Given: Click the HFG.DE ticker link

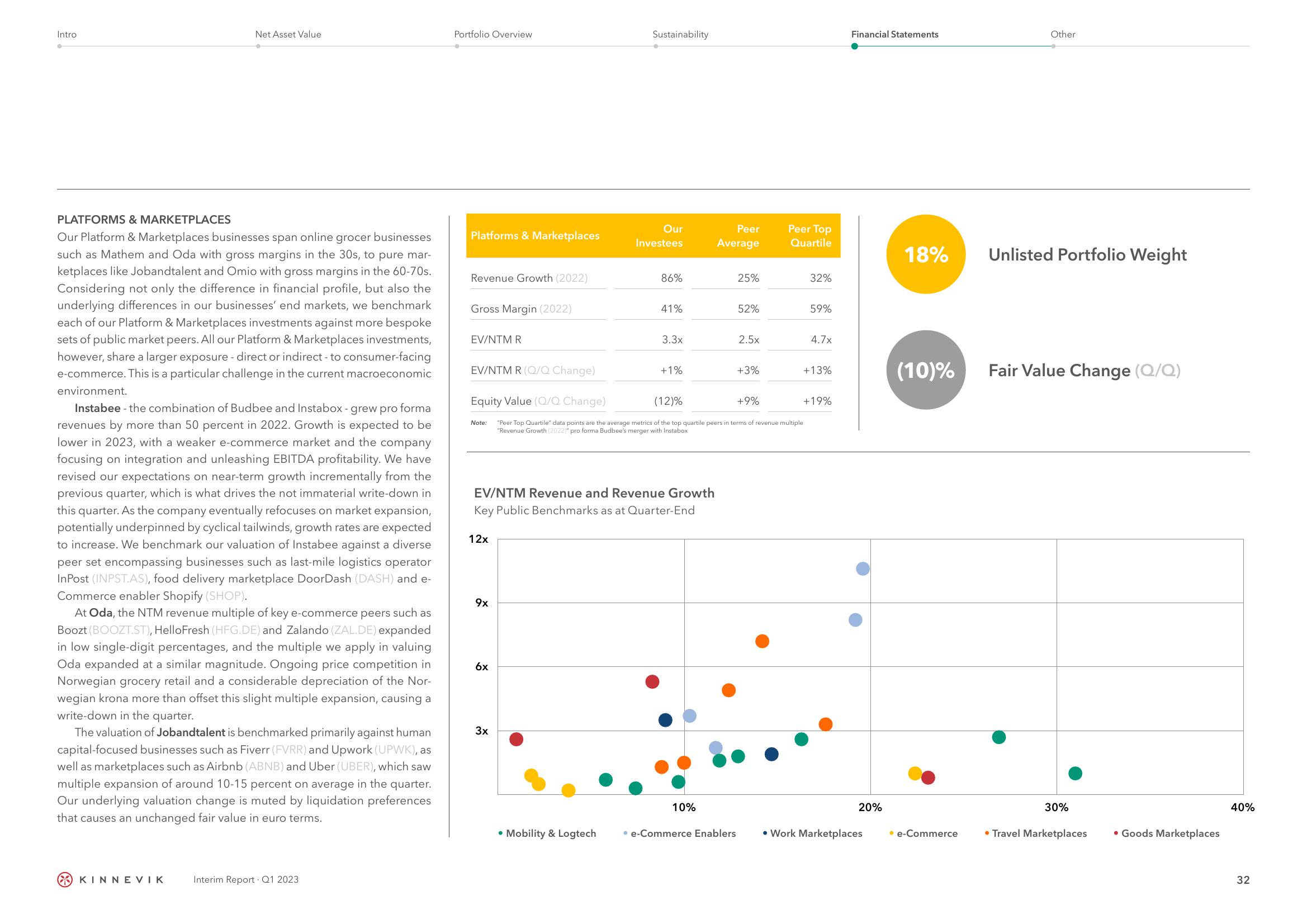Looking at the screenshot, I should tap(236, 629).
